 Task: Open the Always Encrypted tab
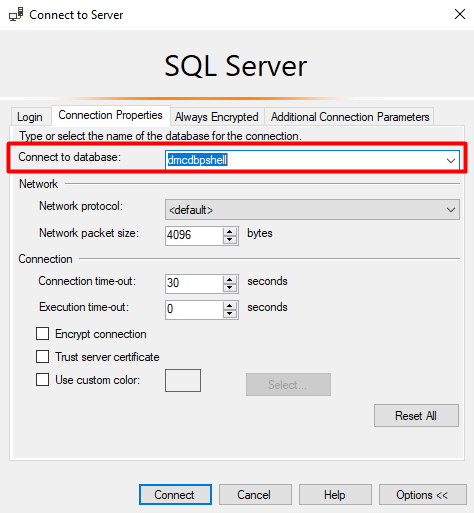coord(217,117)
